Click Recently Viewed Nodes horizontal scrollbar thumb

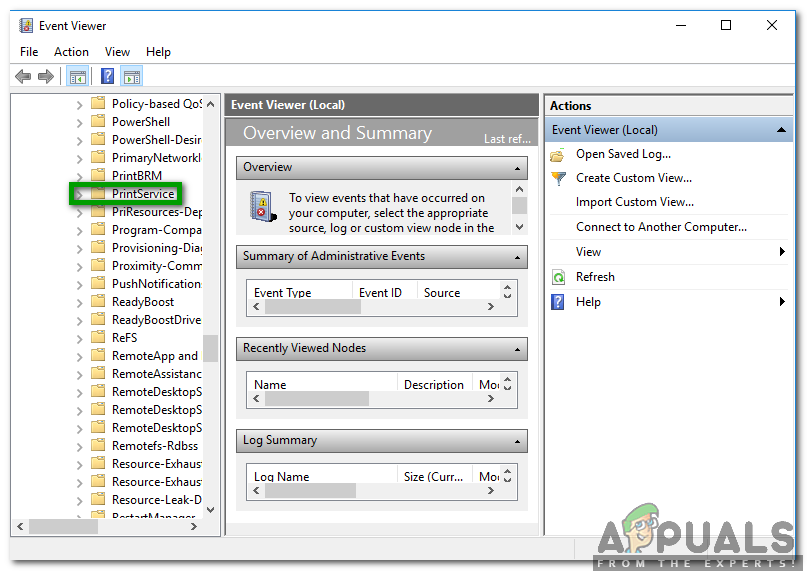pos(317,399)
